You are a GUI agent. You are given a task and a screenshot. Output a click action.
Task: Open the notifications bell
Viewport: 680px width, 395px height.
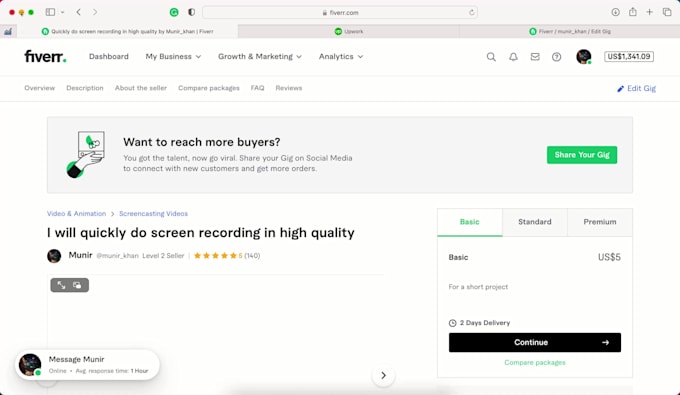click(x=513, y=57)
